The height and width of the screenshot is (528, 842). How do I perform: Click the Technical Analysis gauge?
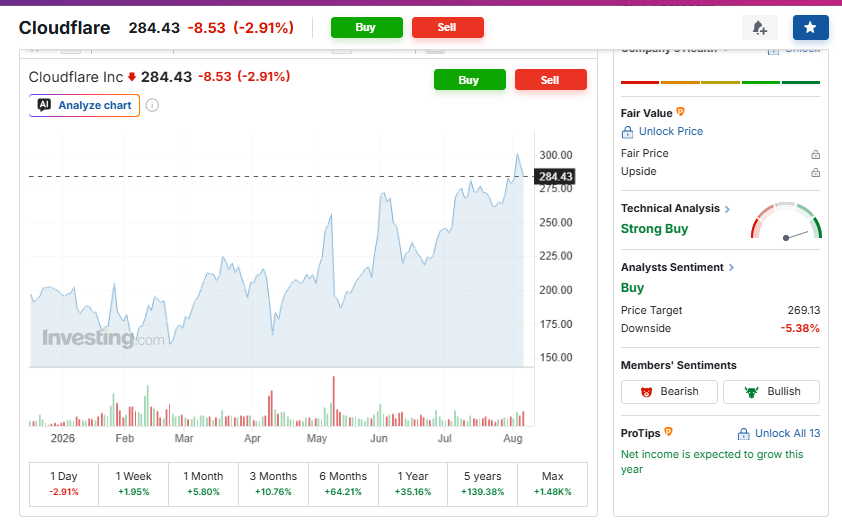click(x=786, y=221)
